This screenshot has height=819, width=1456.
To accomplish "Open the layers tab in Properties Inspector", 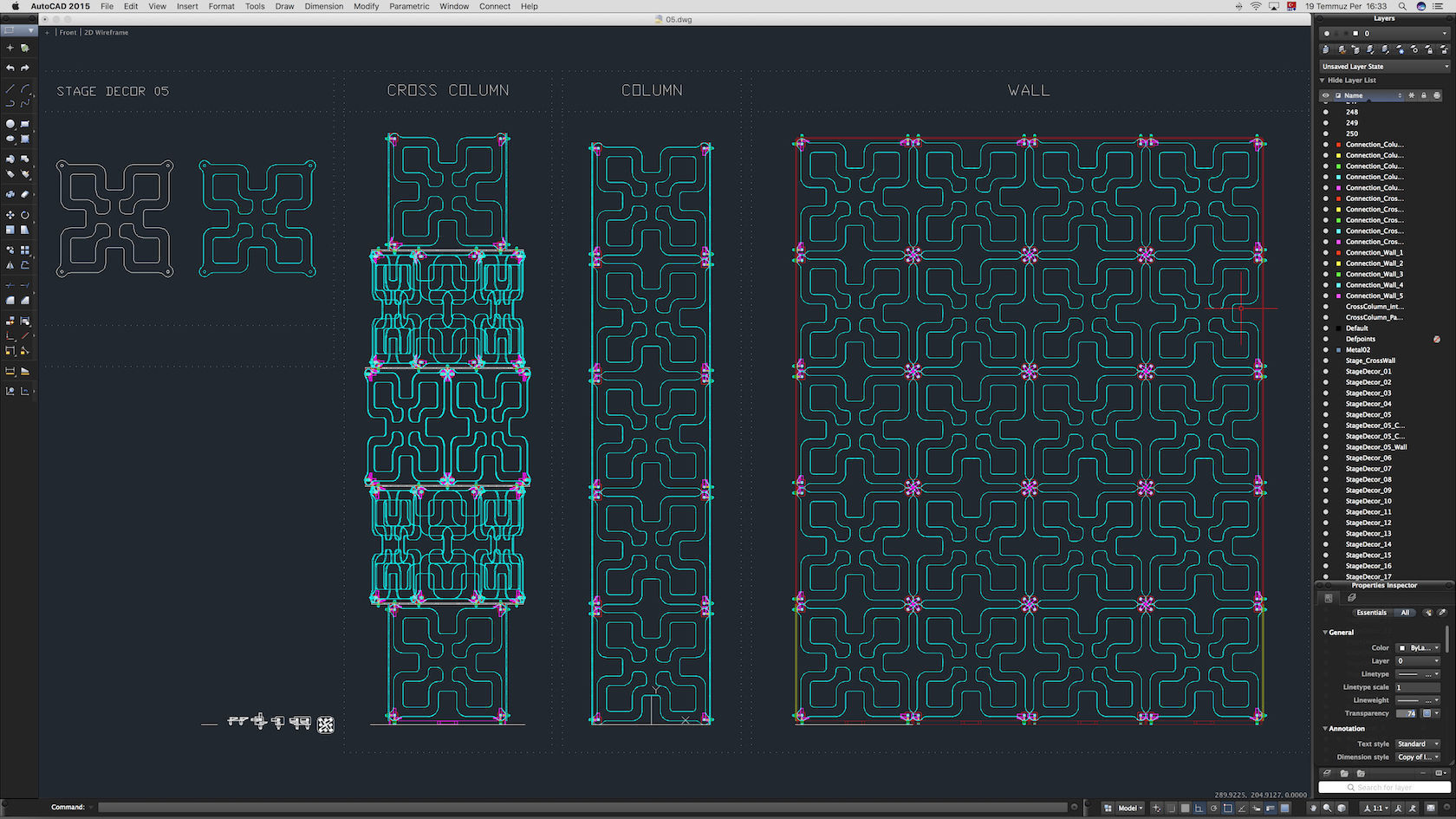I will [x=1351, y=598].
